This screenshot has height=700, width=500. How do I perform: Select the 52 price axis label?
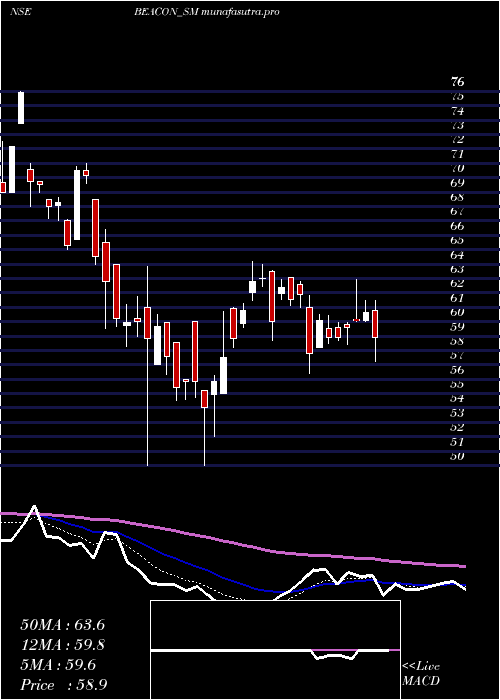[x=458, y=427]
